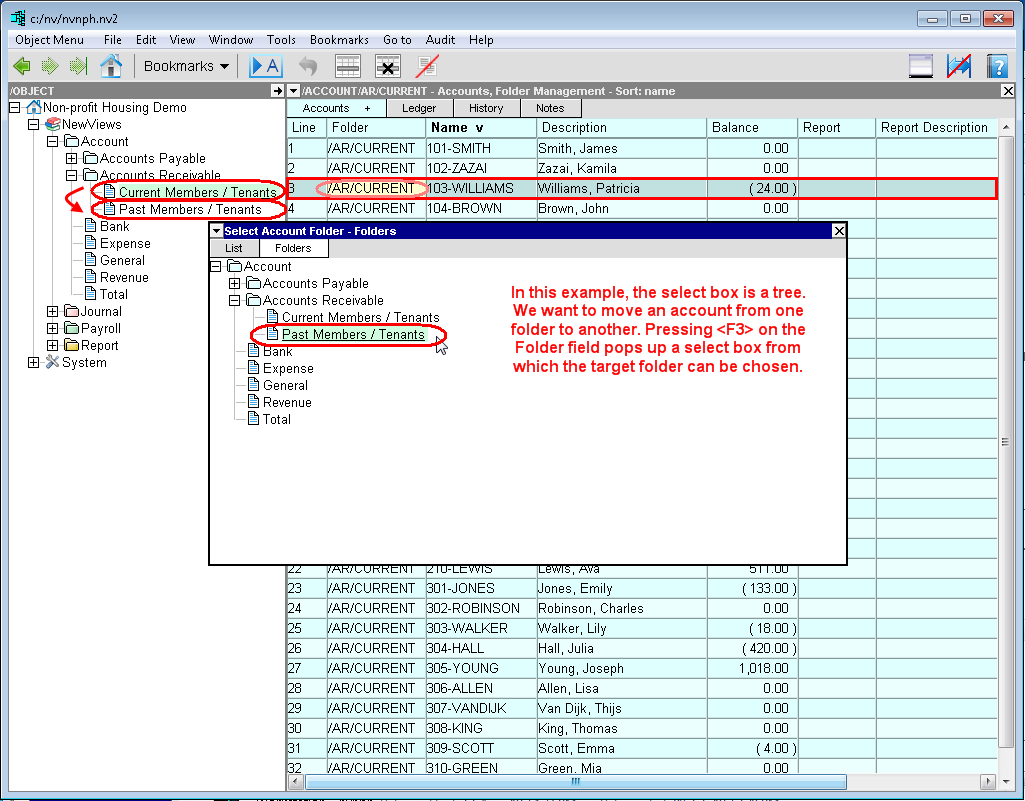Expand the Journal folder in object tree
Image resolution: width=1025 pixels, height=801 pixels.
point(53,312)
